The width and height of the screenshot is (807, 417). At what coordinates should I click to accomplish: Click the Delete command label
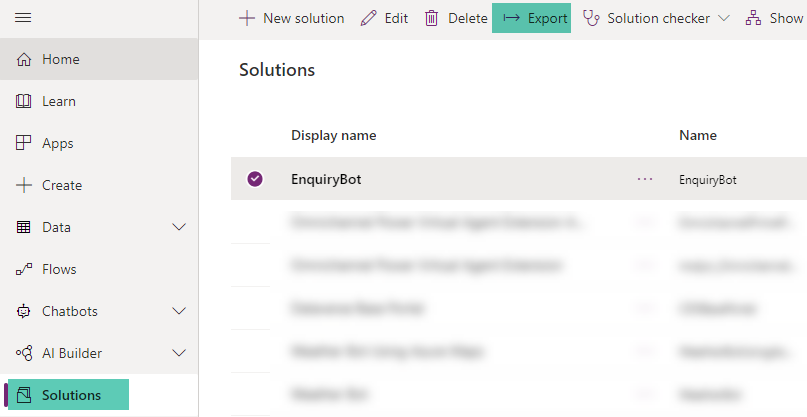[468, 19]
